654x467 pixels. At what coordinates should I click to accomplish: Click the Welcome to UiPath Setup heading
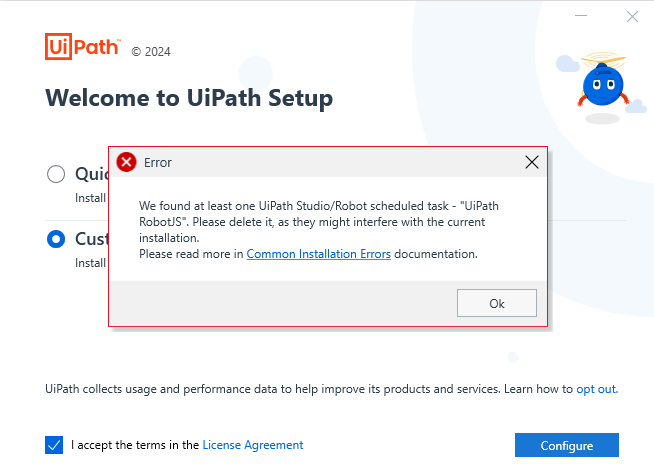pos(189,98)
